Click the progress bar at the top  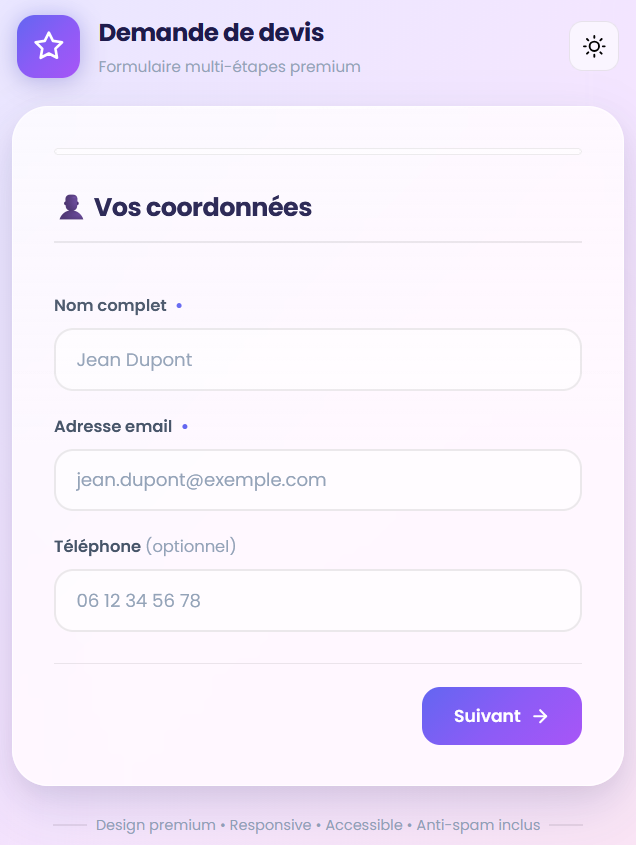(318, 152)
